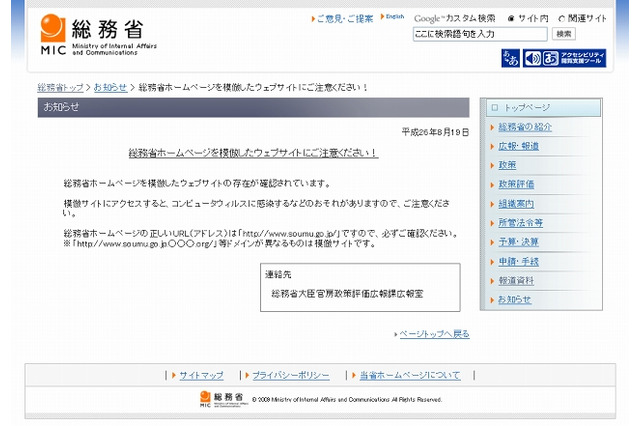Open the accessibility support tool button
The height and width of the screenshot is (426, 640).
(564, 59)
